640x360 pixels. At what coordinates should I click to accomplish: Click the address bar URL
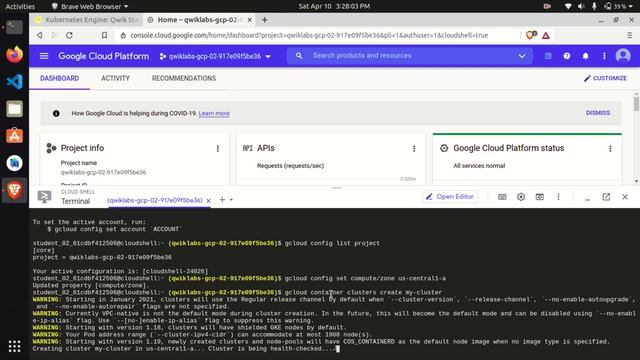(x=309, y=36)
